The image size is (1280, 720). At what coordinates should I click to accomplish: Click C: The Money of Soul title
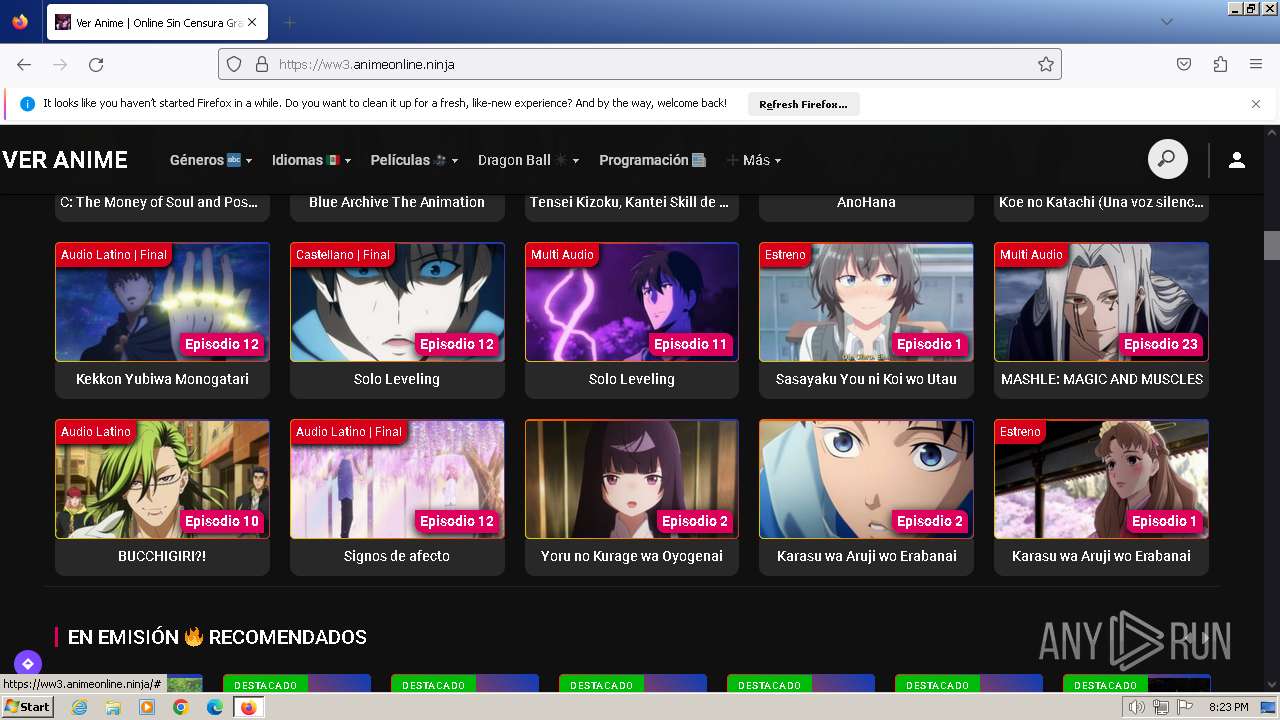click(x=159, y=202)
